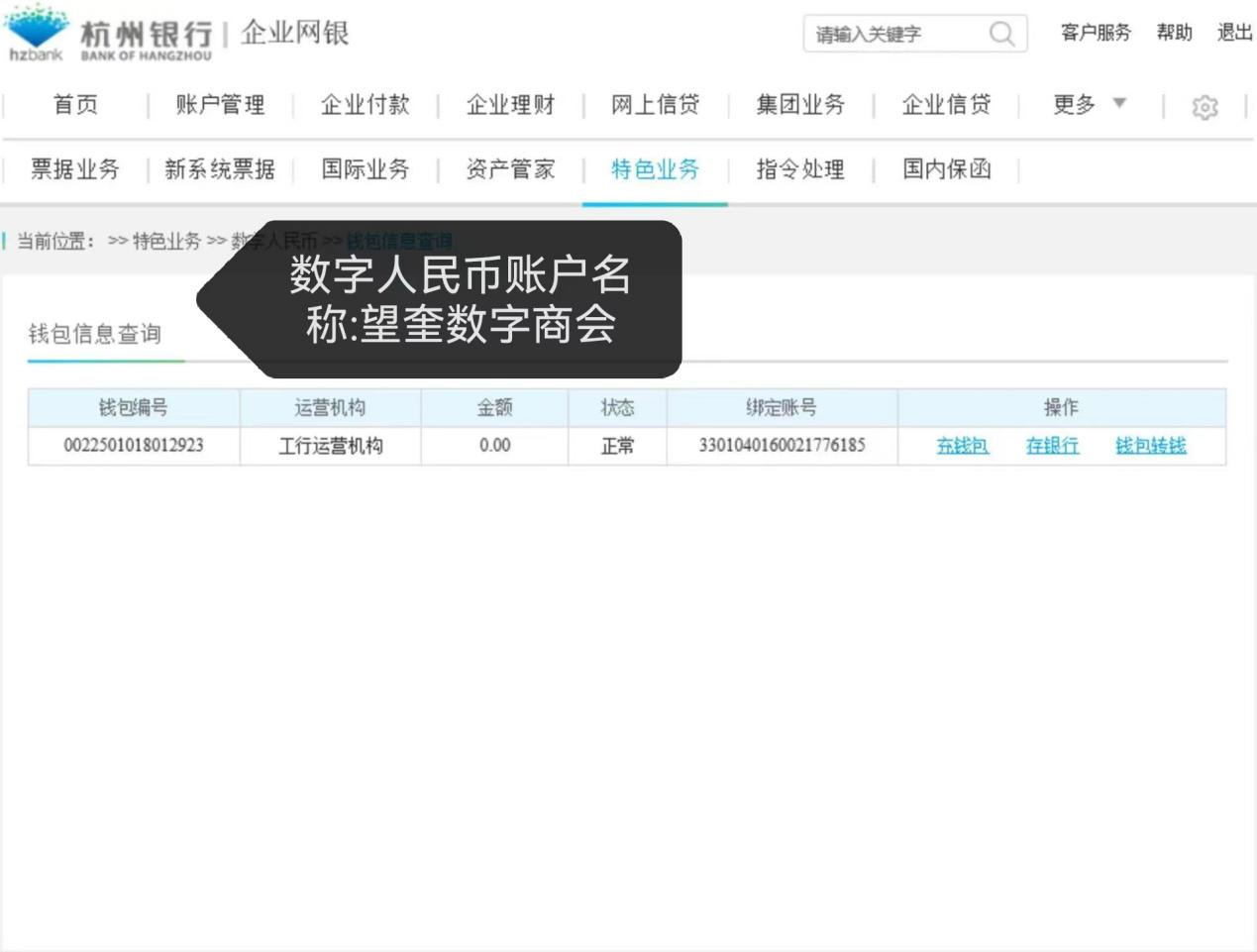The height and width of the screenshot is (952, 1257).
Task: Click the 金额 column header
Action: [494, 407]
